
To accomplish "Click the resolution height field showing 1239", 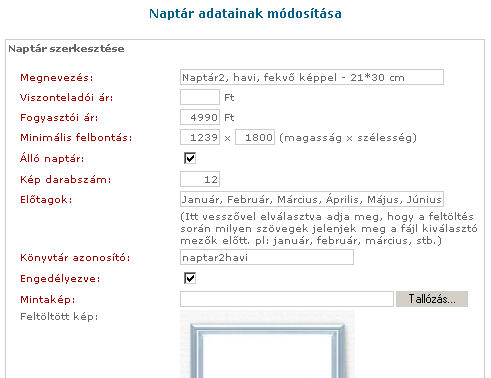I will click(200, 137).
